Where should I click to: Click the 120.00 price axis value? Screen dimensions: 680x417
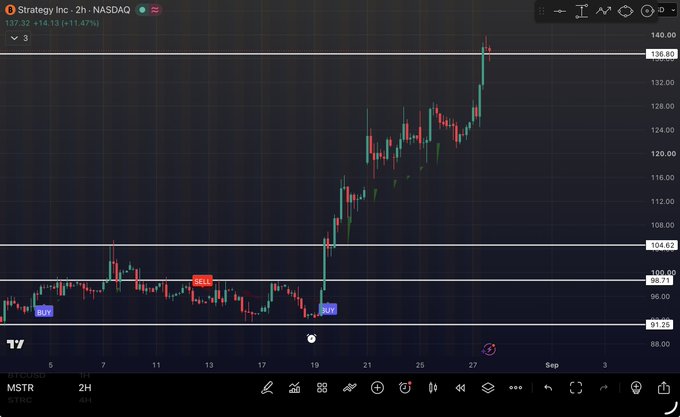pos(663,154)
